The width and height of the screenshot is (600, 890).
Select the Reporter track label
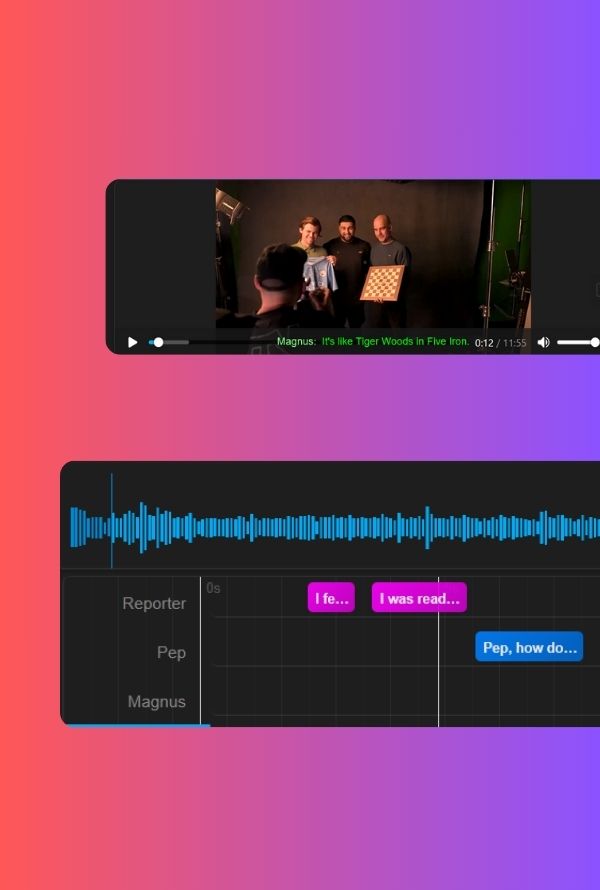[154, 603]
